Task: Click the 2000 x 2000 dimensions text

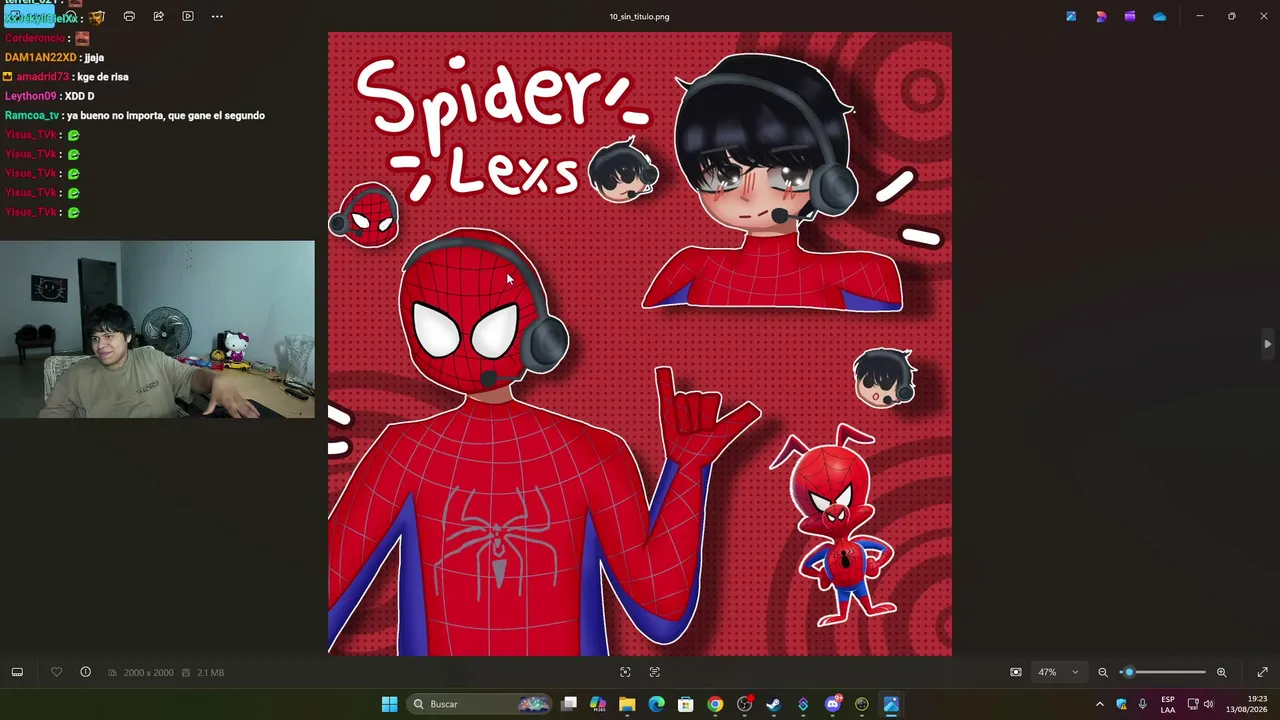Action: click(148, 673)
